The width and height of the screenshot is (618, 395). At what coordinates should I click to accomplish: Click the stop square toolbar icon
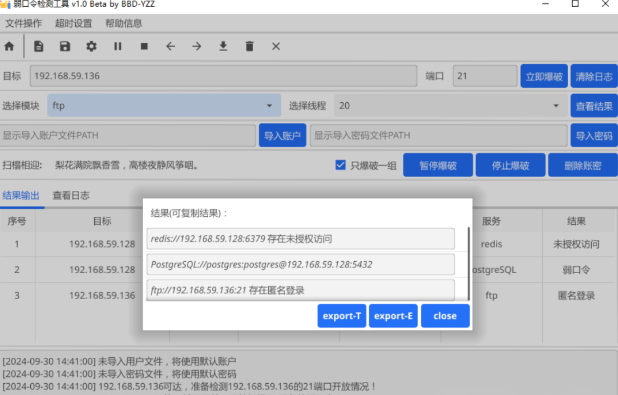pyautogui.click(x=144, y=47)
